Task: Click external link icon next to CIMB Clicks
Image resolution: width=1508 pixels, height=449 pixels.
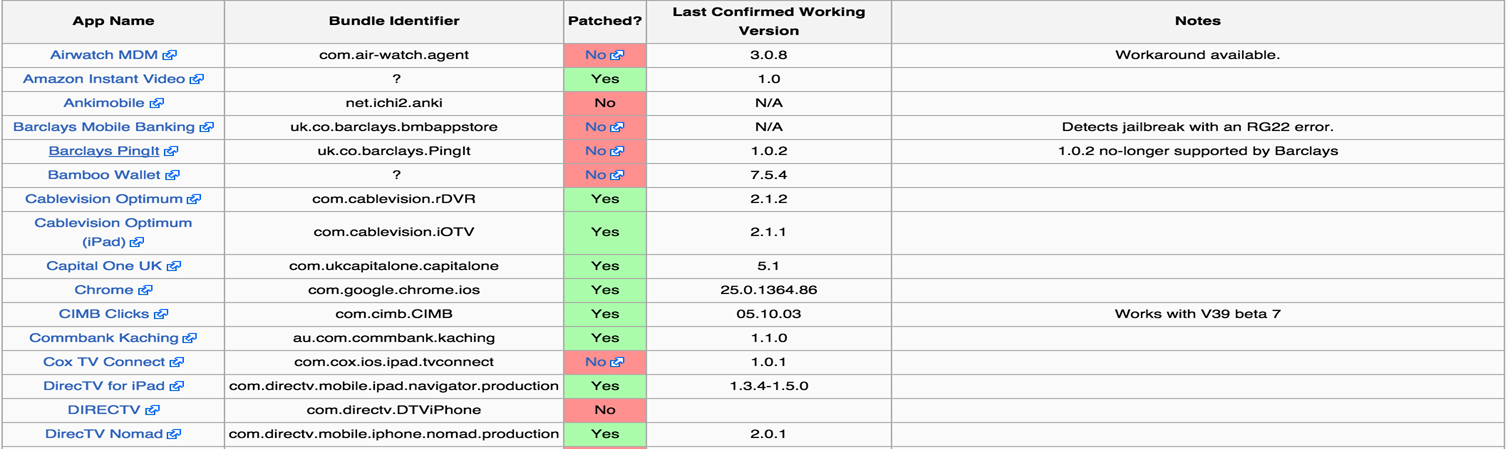Action: pos(162,314)
